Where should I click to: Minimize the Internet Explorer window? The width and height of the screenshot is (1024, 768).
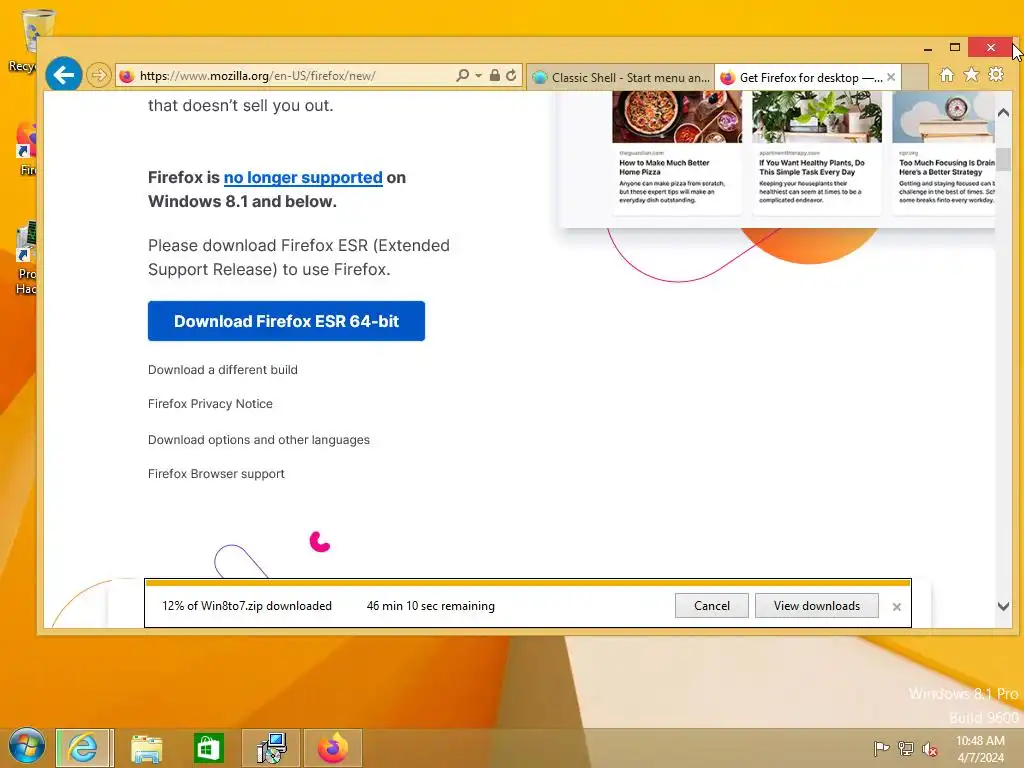tap(927, 48)
